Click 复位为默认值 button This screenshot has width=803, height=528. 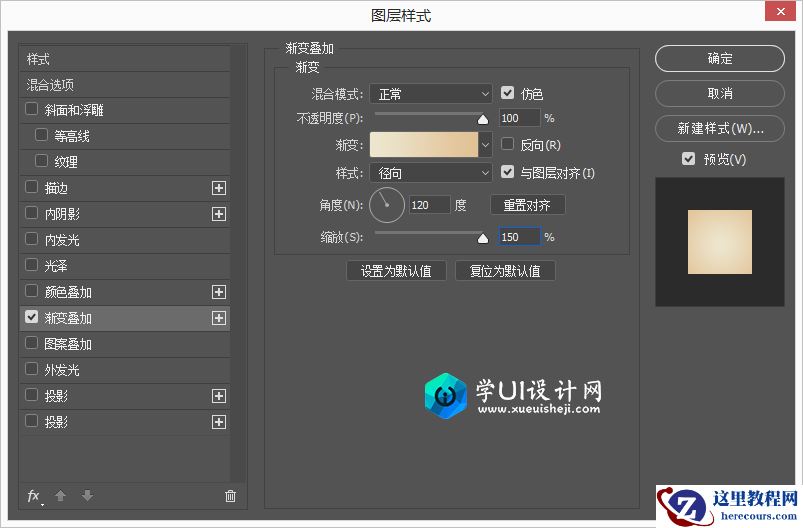point(505,271)
